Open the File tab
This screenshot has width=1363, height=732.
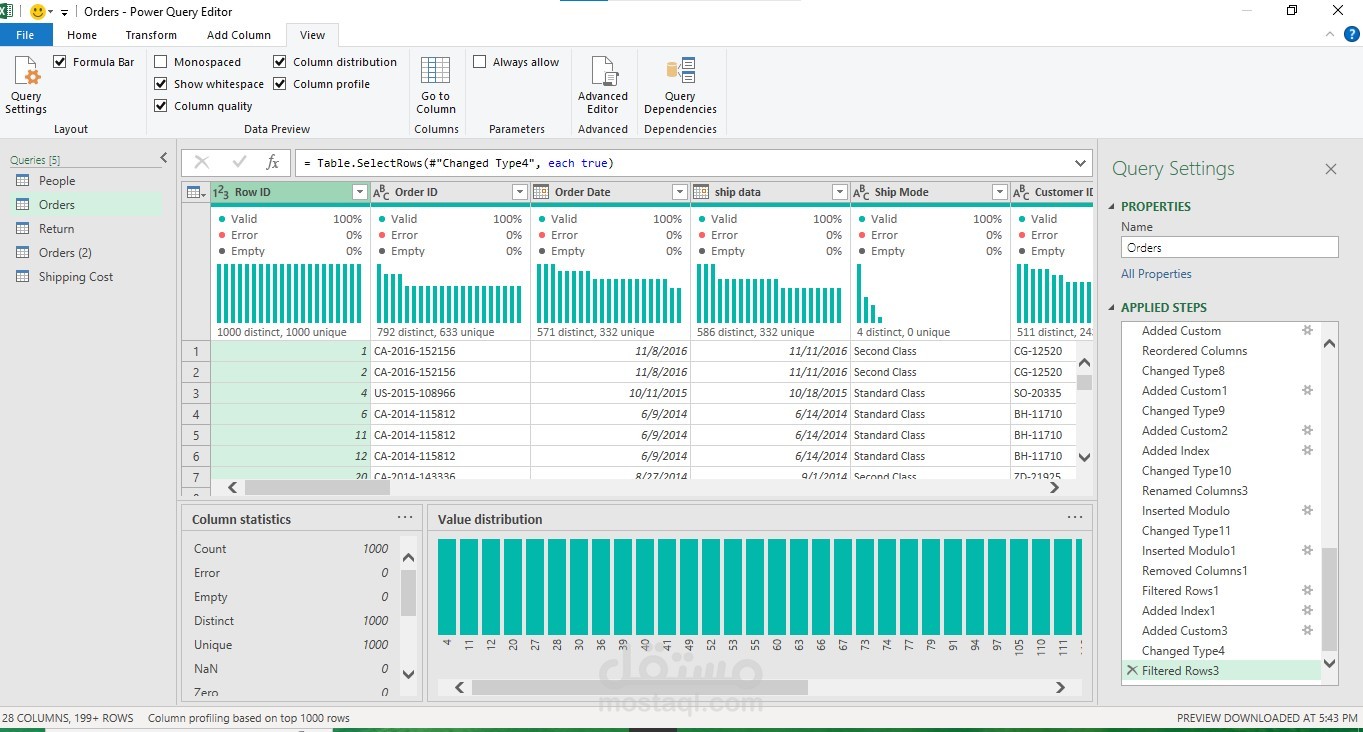(26, 35)
